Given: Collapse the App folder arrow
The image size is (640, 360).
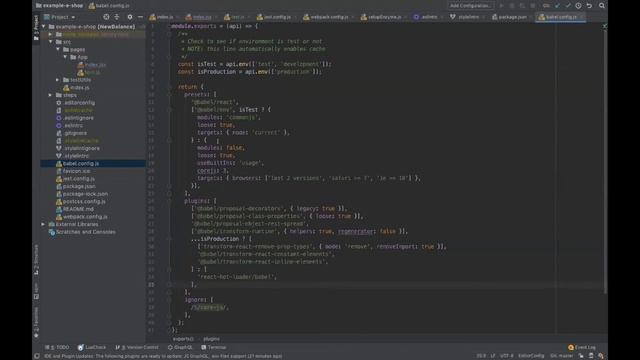Looking at the screenshot, I should [65, 57].
